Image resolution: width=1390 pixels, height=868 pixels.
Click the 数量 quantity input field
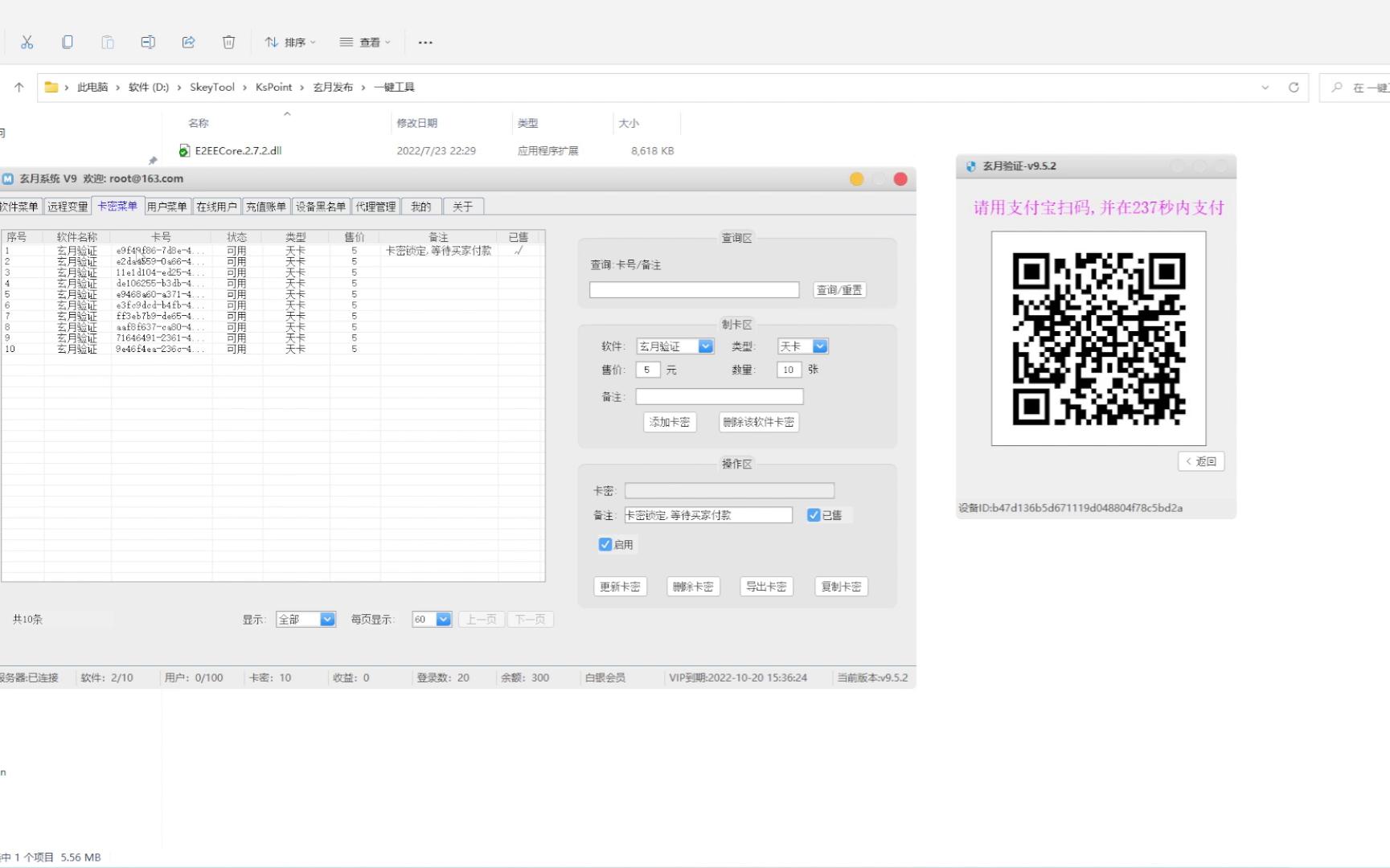789,370
